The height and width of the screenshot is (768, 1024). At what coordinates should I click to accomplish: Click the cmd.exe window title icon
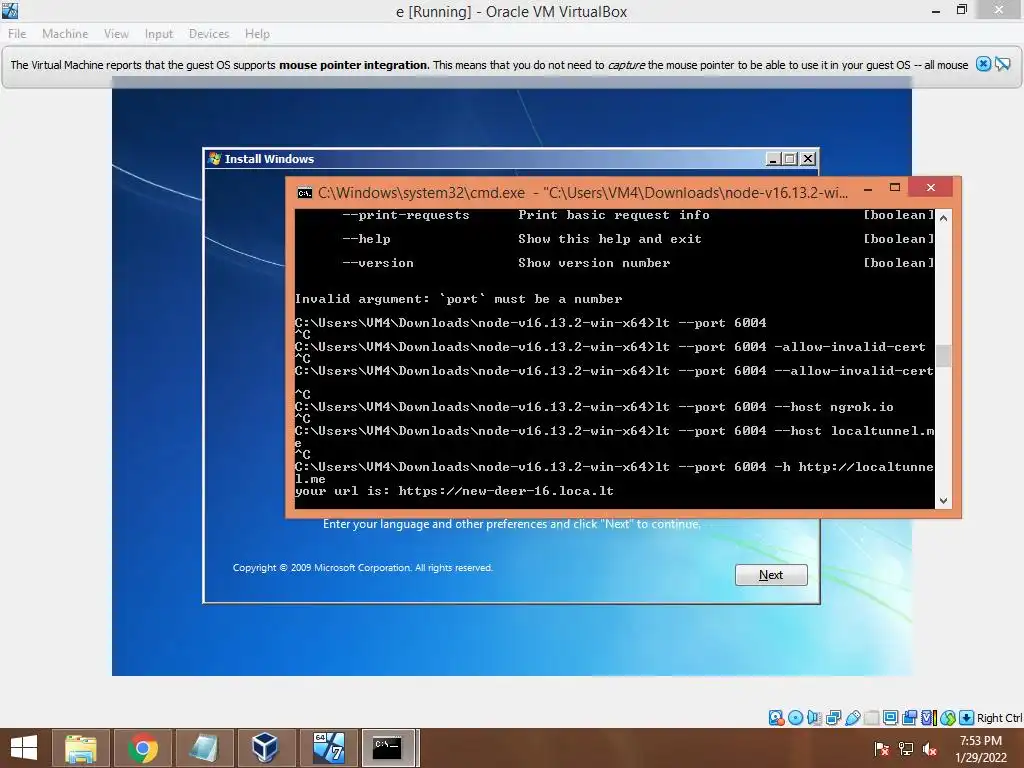pyautogui.click(x=304, y=193)
